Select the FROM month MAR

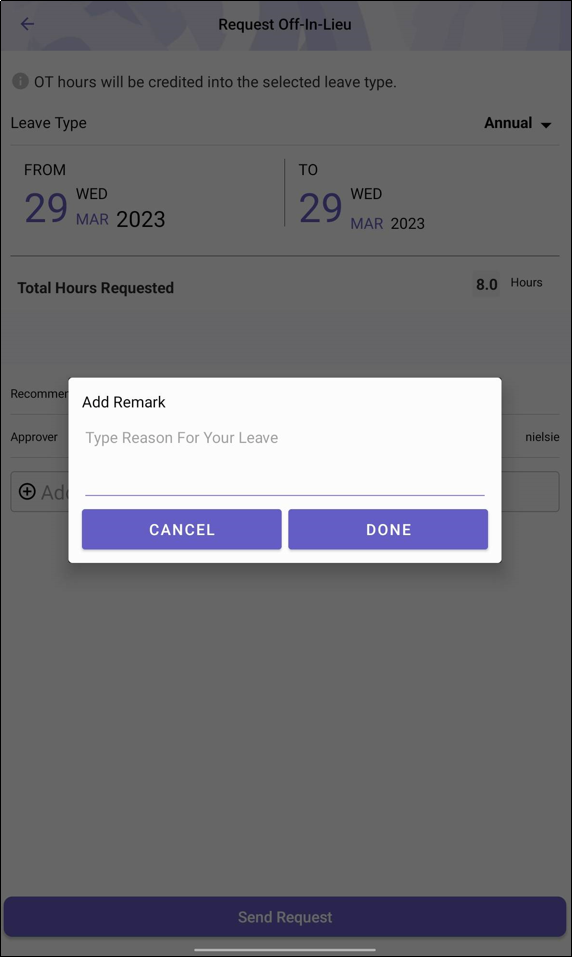(92, 219)
